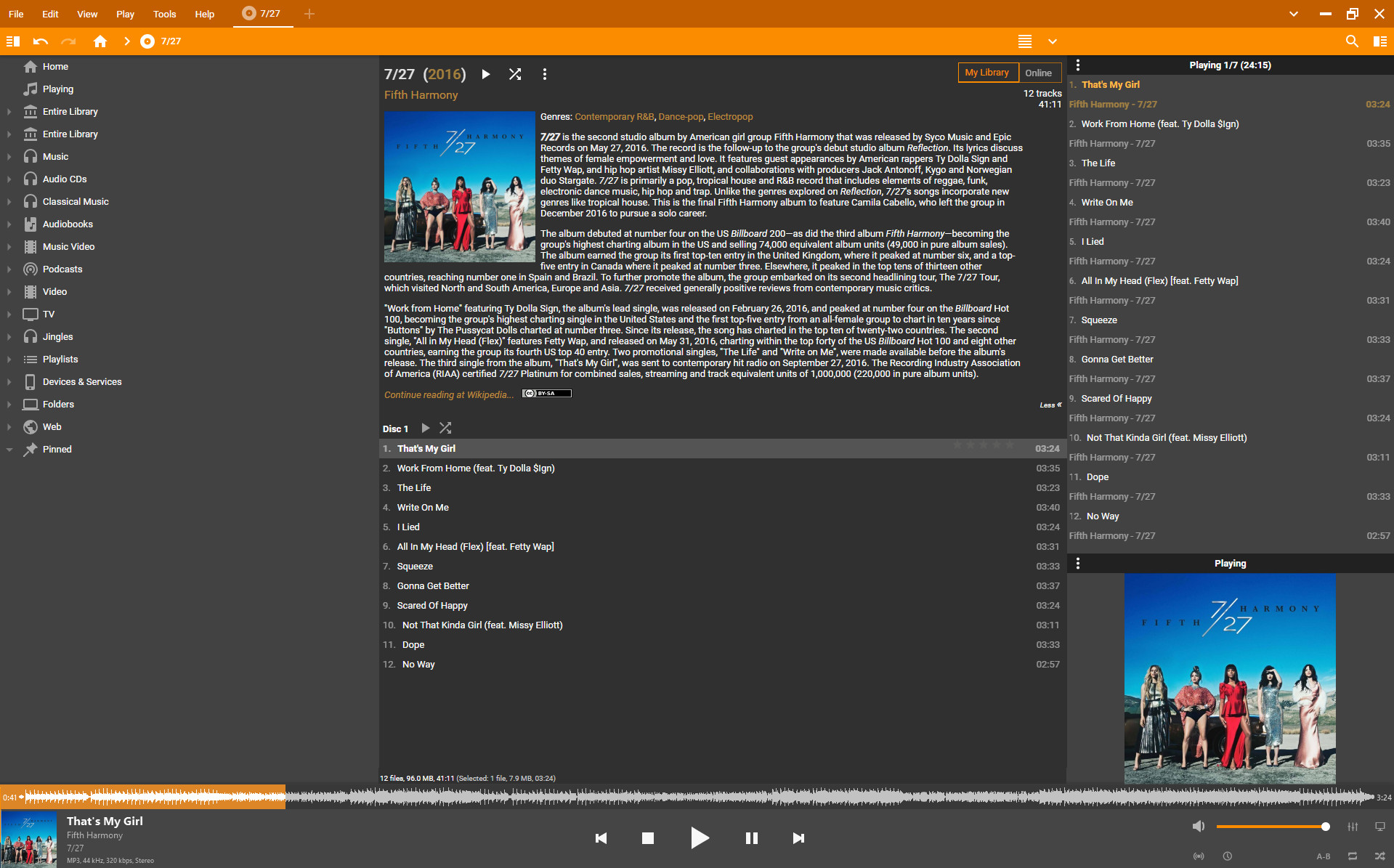The height and width of the screenshot is (868, 1394).
Task: Open the Tools menu
Action: point(164,14)
